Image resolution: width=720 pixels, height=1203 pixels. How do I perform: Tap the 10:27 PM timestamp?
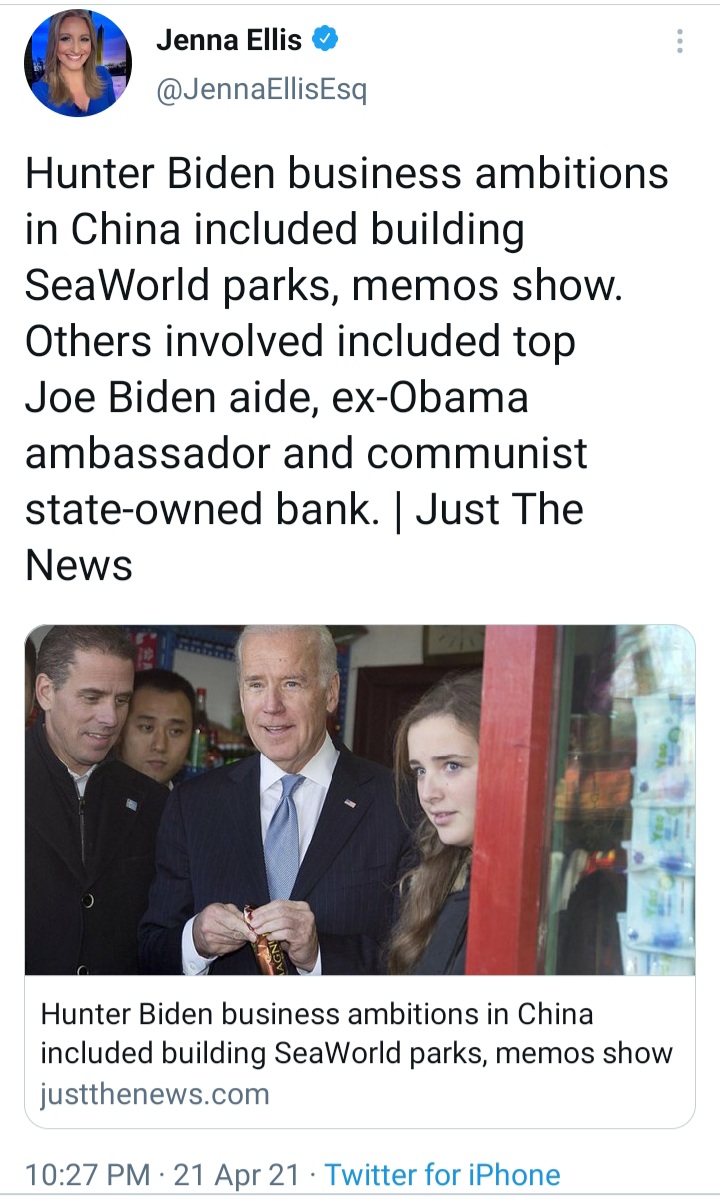click(86, 1174)
